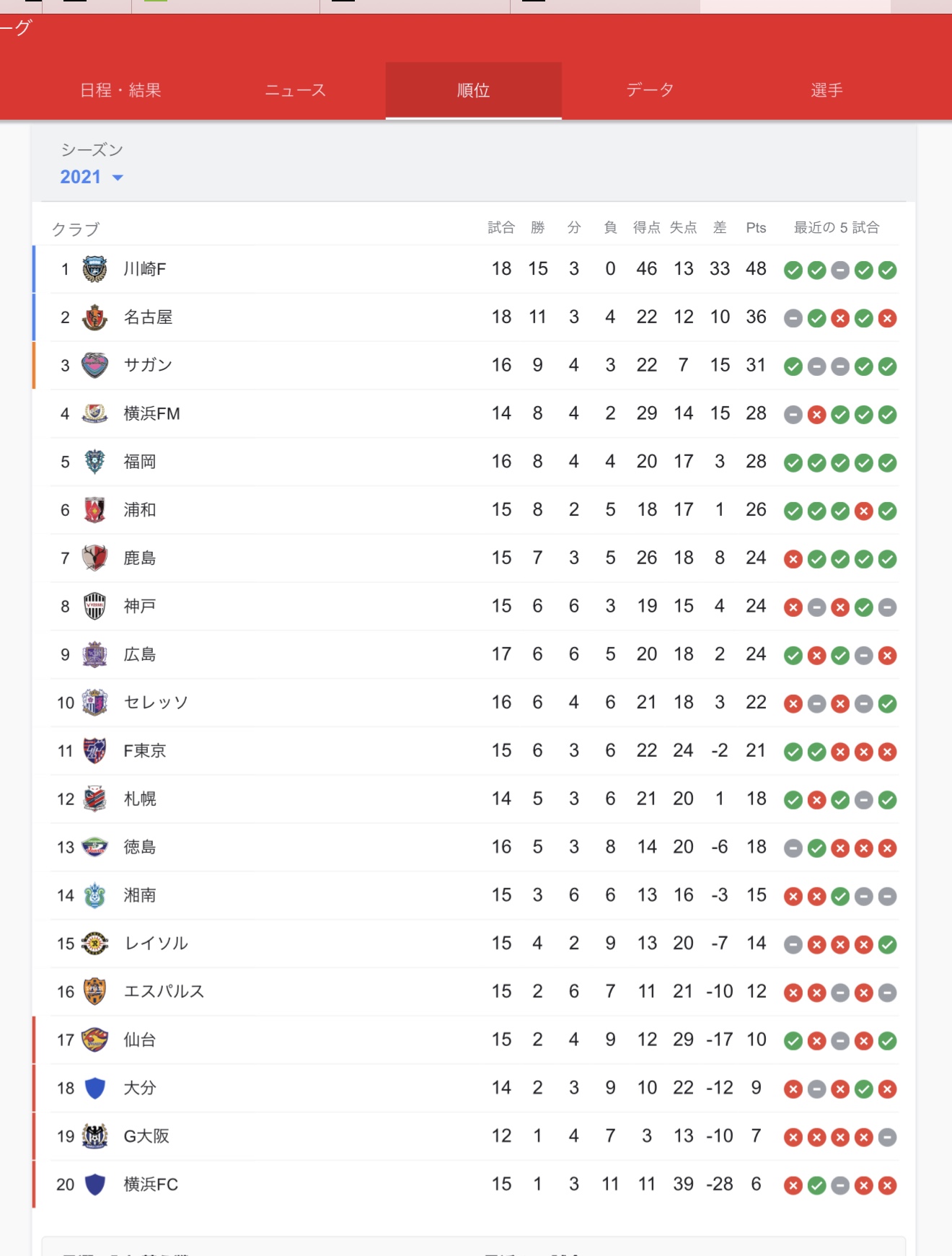Click the F東京 club crest icon
Screen dimensions: 952x1256
94,751
